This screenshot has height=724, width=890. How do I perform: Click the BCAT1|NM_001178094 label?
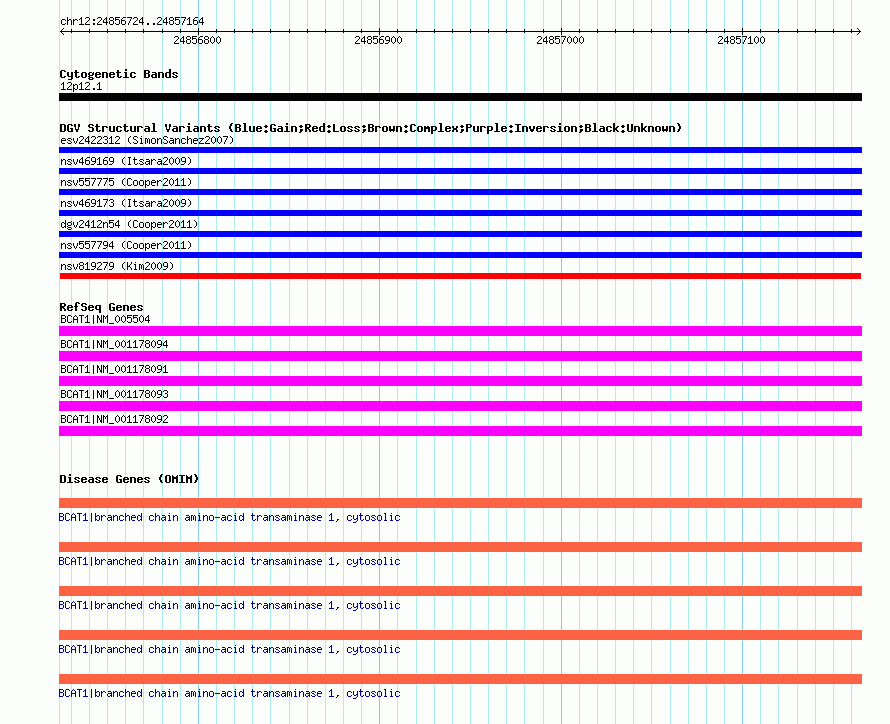coord(114,344)
